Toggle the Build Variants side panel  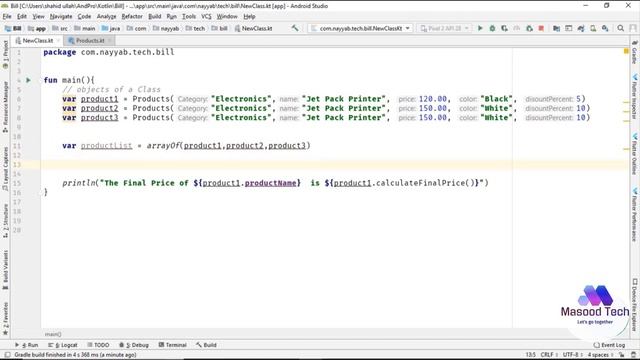tap(5, 270)
